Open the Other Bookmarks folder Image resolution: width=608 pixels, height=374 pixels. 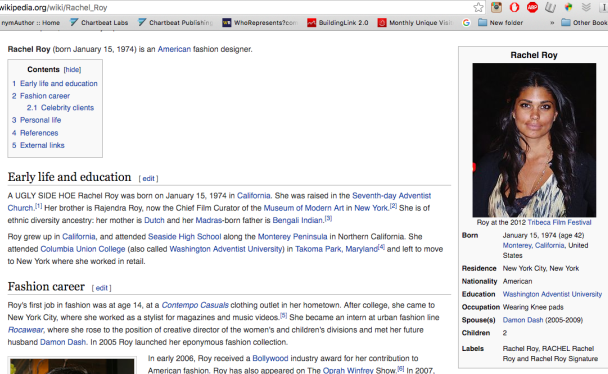coord(584,23)
